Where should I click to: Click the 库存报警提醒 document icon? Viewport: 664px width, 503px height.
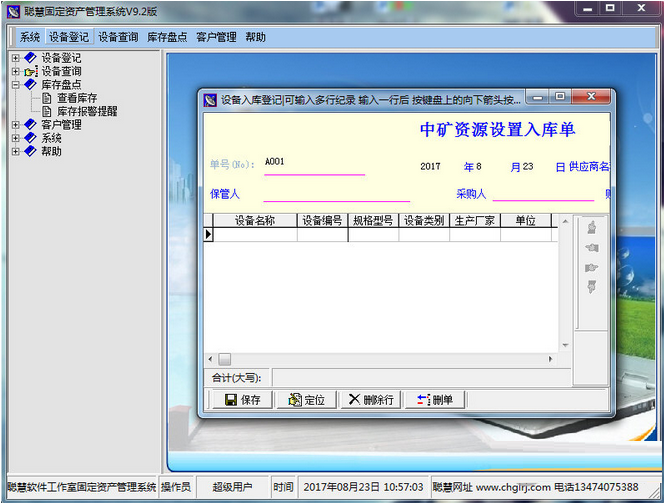(47, 111)
